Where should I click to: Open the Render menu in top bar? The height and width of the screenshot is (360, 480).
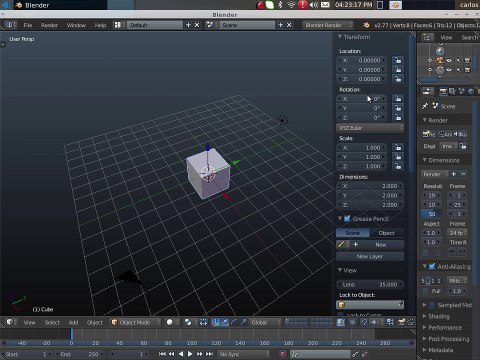coord(49,25)
